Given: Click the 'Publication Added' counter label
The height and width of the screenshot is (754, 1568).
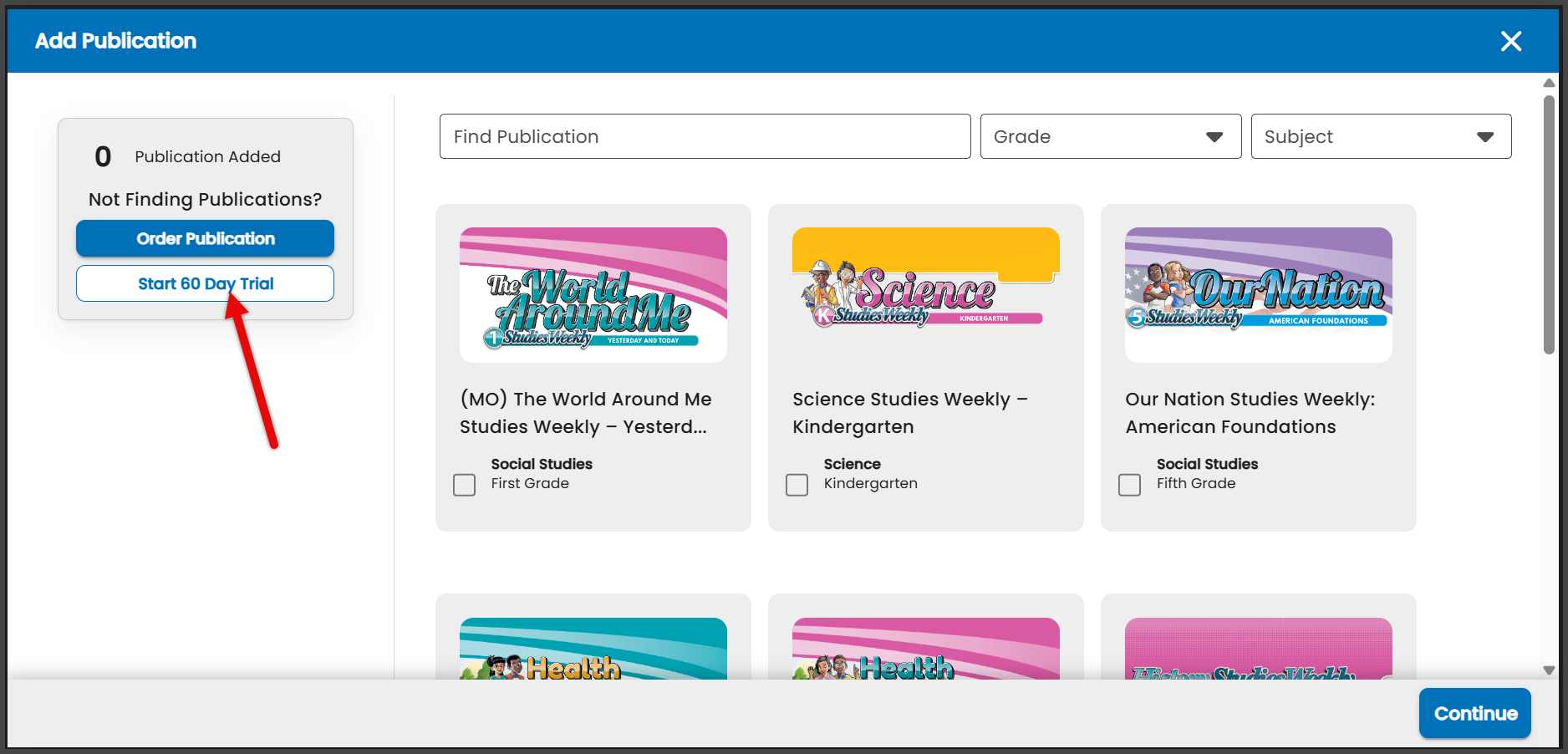Looking at the screenshot, I should [x=207, y=156].
